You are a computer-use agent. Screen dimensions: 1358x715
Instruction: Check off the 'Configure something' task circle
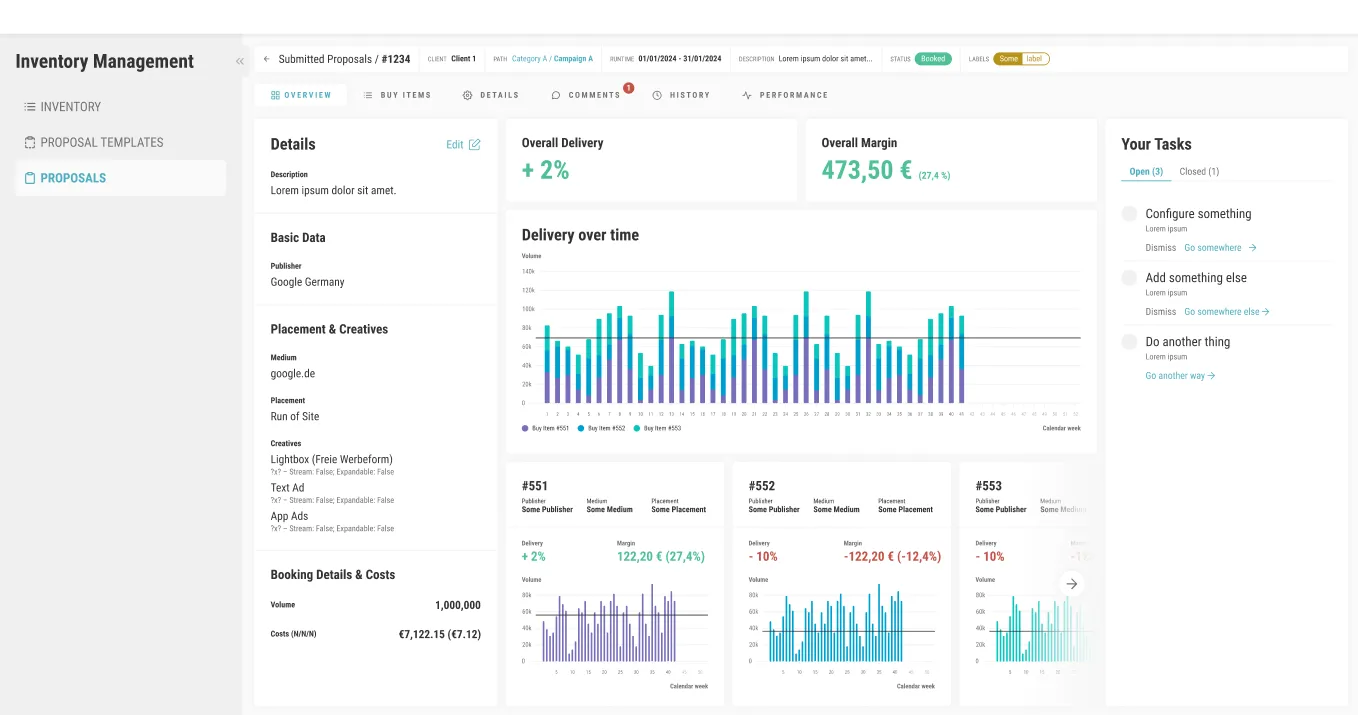1129,214
